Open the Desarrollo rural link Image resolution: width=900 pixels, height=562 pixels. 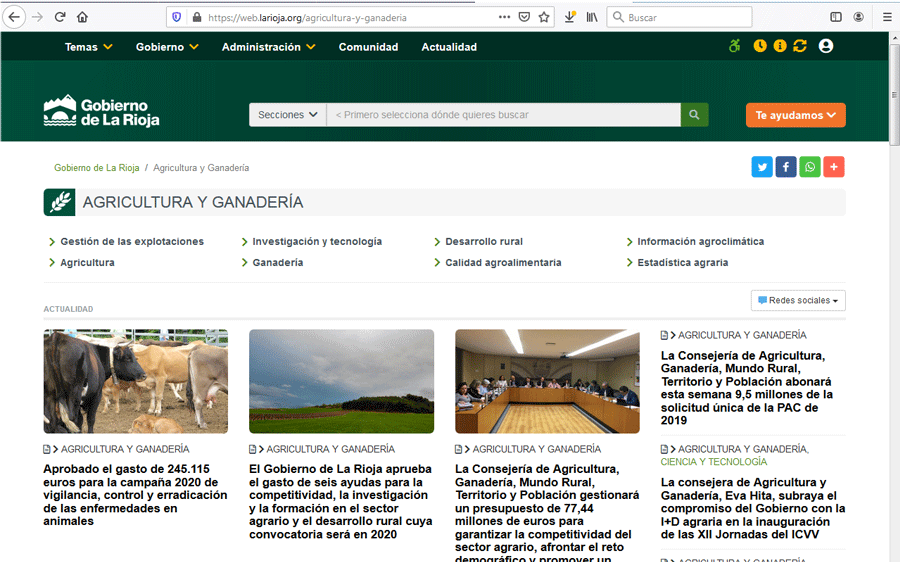click(x=484, y=241)
